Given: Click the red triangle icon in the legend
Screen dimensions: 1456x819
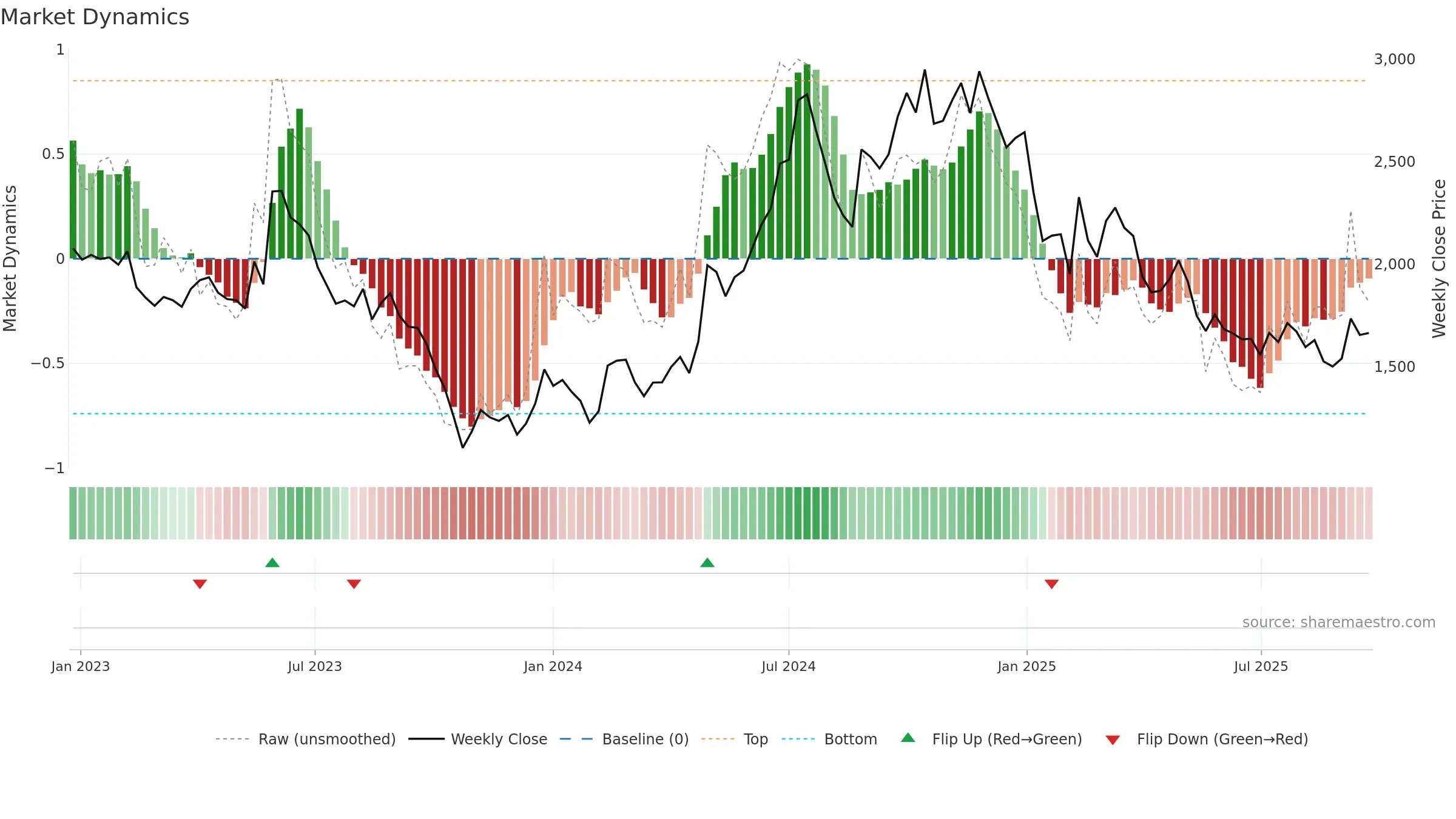Looking at the screenshot, I should pos(1113,740).
